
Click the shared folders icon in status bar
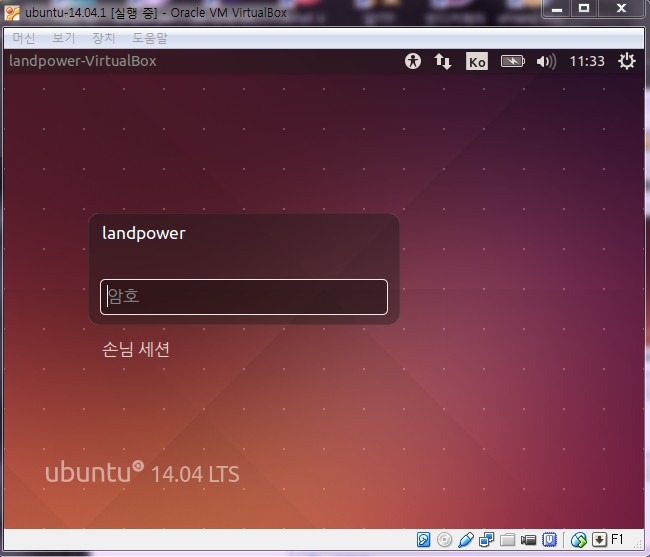click(x=508, y=540)
